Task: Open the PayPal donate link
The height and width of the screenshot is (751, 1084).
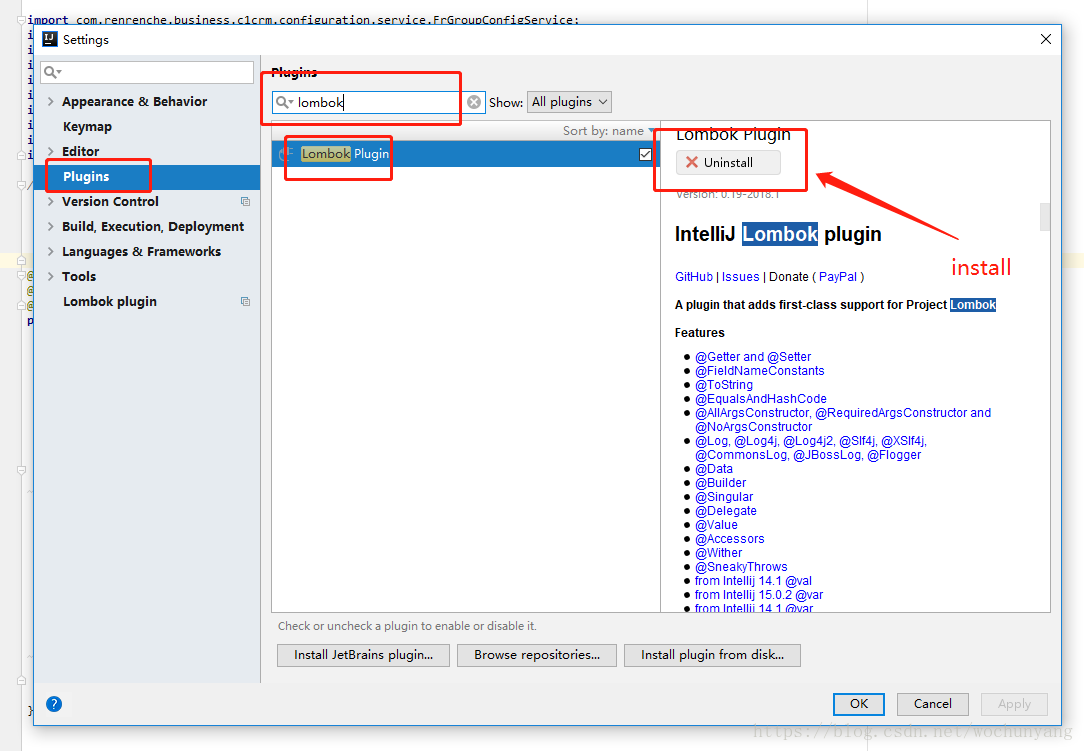Action: [x=838, y=277]
